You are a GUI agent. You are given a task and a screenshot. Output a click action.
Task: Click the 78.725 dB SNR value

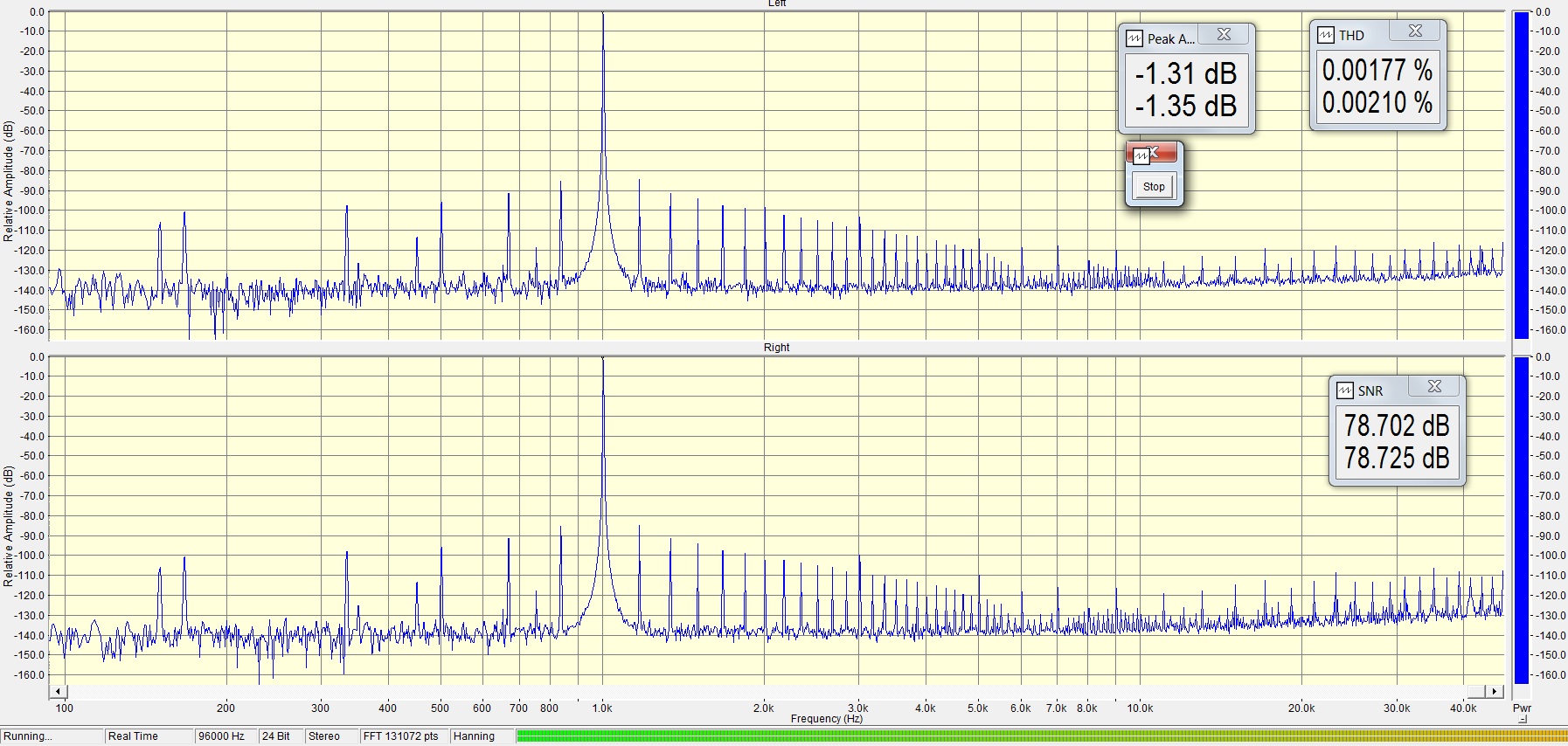(1397, 458)
